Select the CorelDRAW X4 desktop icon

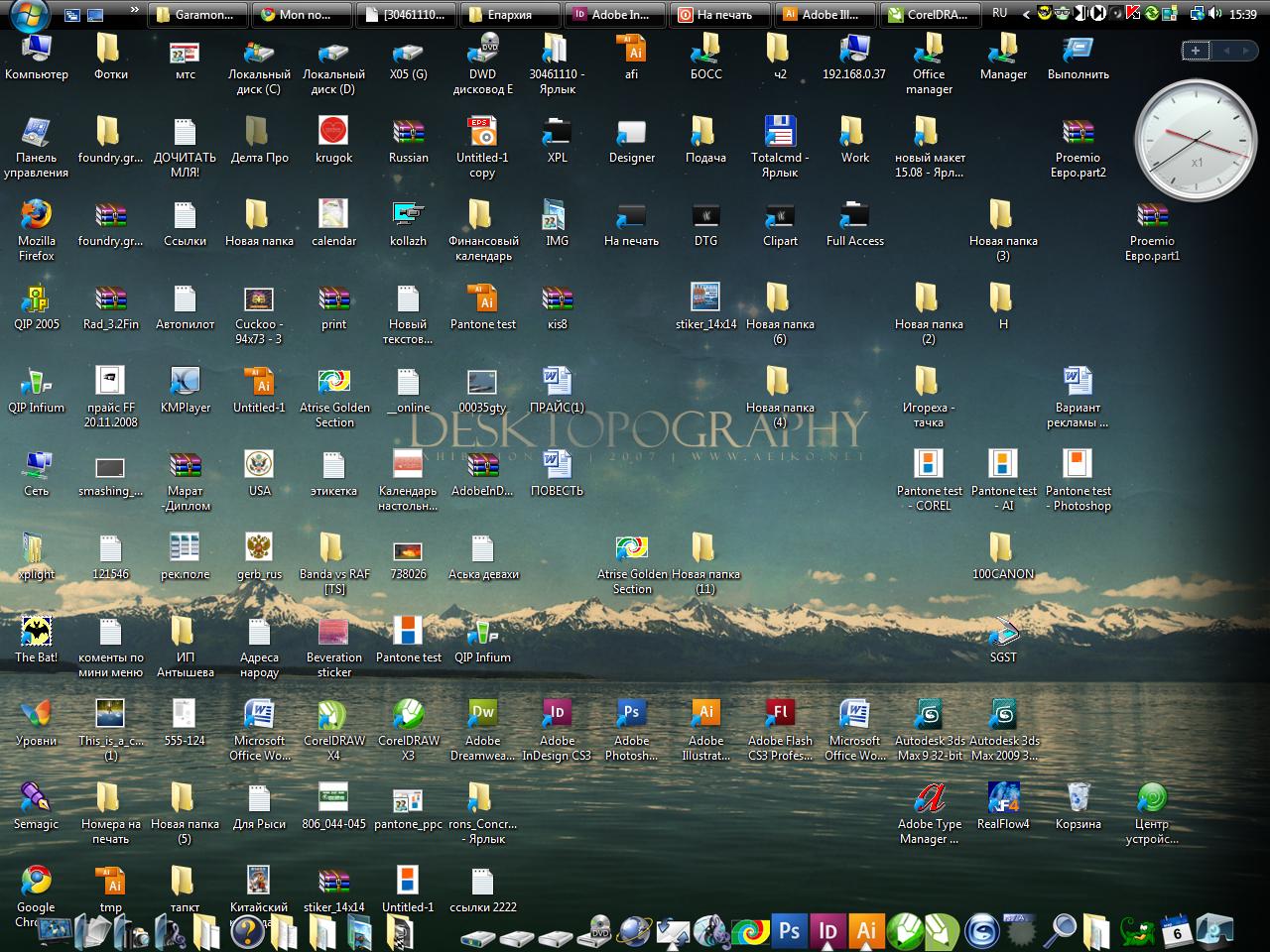(333, 715)
